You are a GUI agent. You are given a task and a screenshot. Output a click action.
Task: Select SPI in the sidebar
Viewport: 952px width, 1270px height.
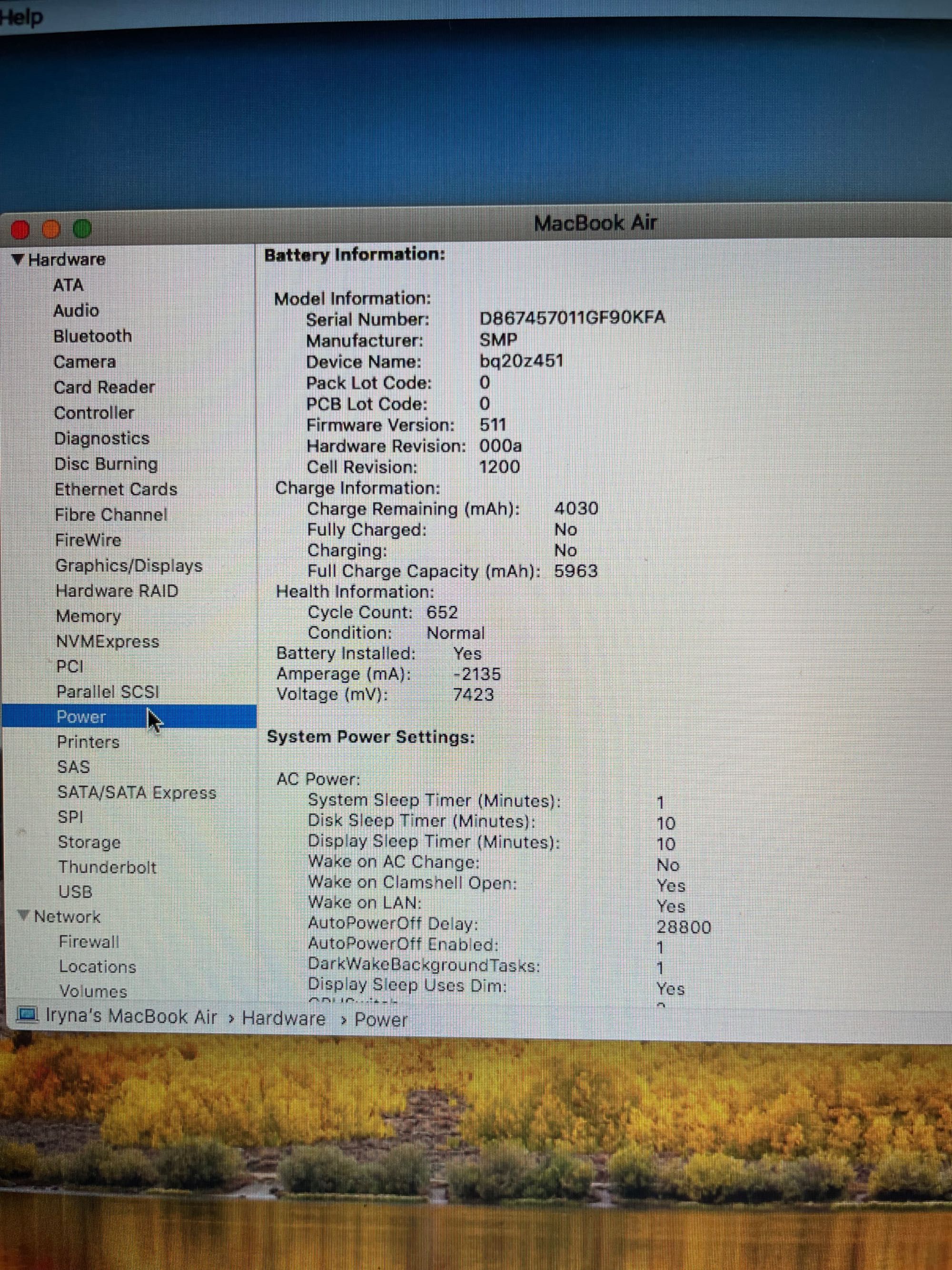70,817
